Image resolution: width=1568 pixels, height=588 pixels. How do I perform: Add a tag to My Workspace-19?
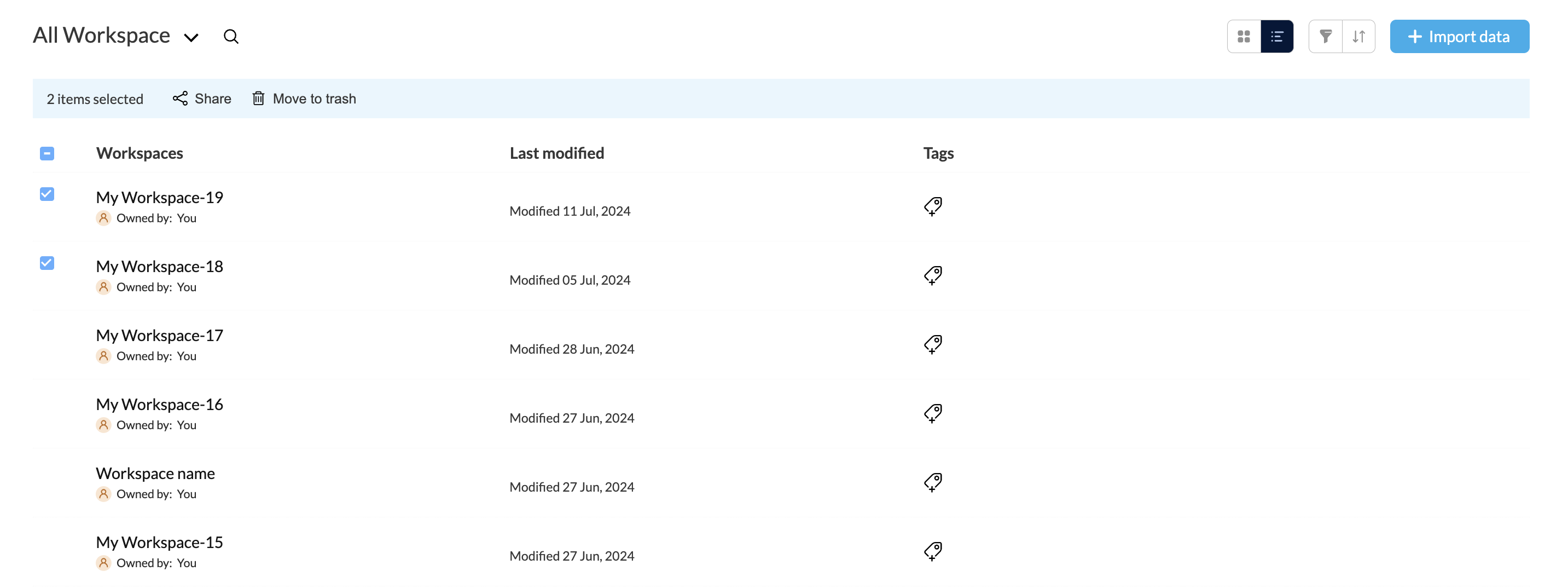pos(932,206)
